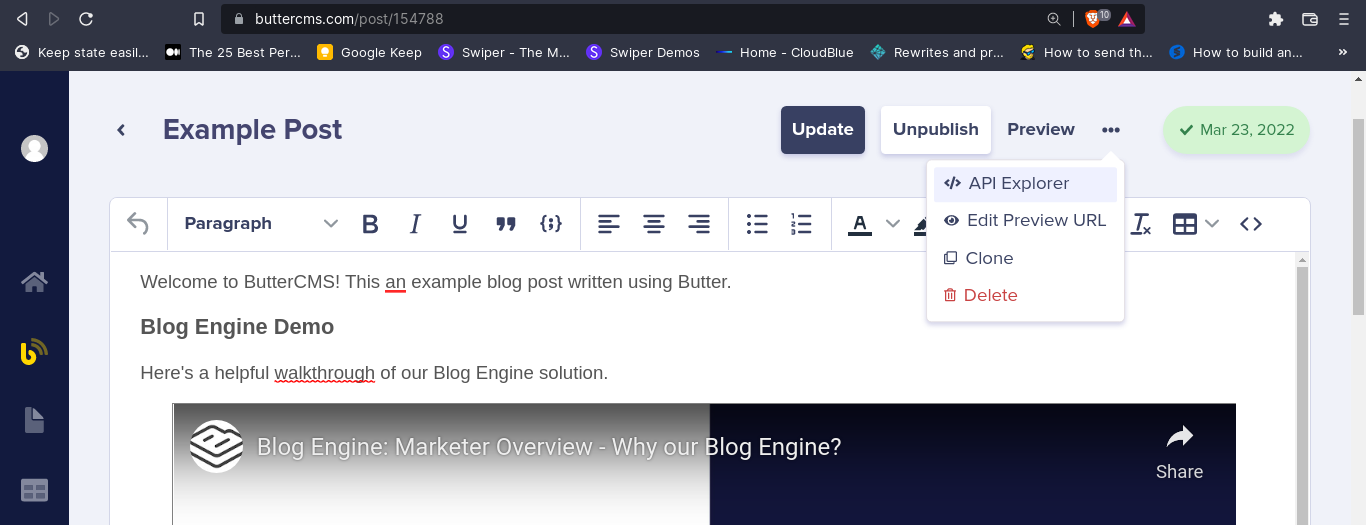The height and width of the screenshot is (525, 1366).
Task: Open The 25 Best Per... bookmark
Action: coord(233,52)
